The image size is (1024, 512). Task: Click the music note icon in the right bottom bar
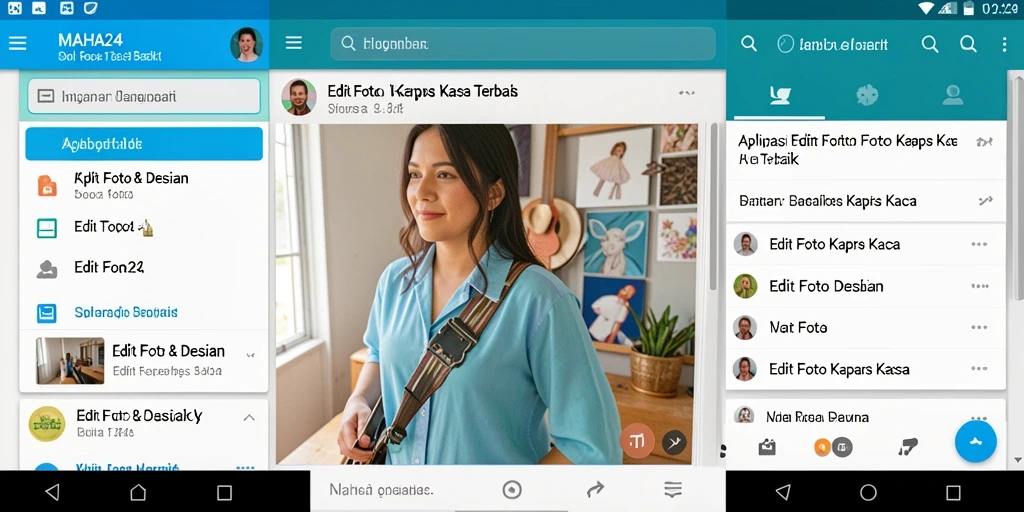pyautogui.click(x=907, y=447)
